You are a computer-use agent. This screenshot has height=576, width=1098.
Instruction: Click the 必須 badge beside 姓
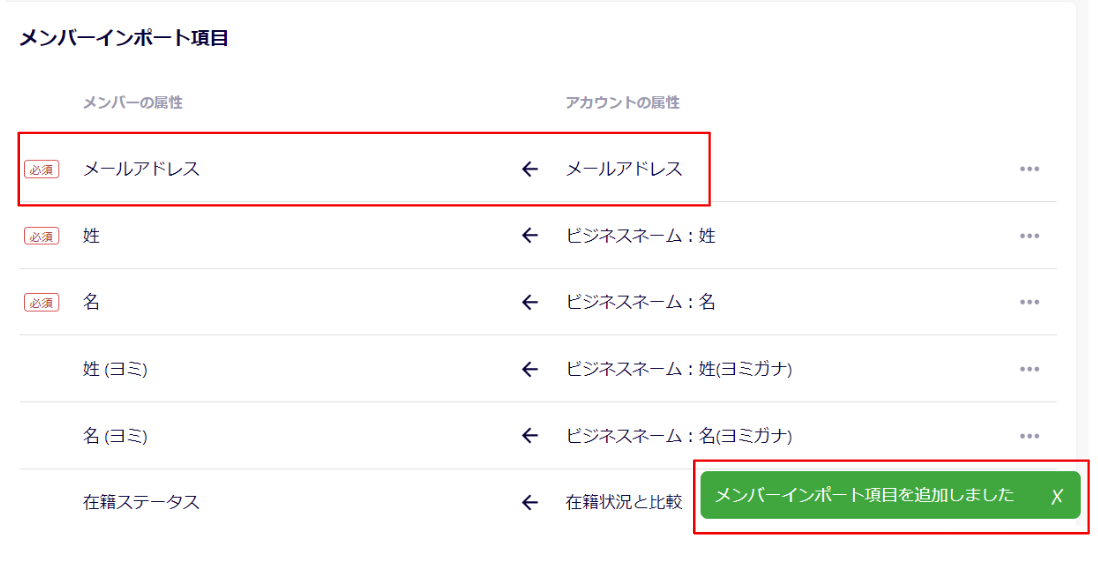coord(42,236)
